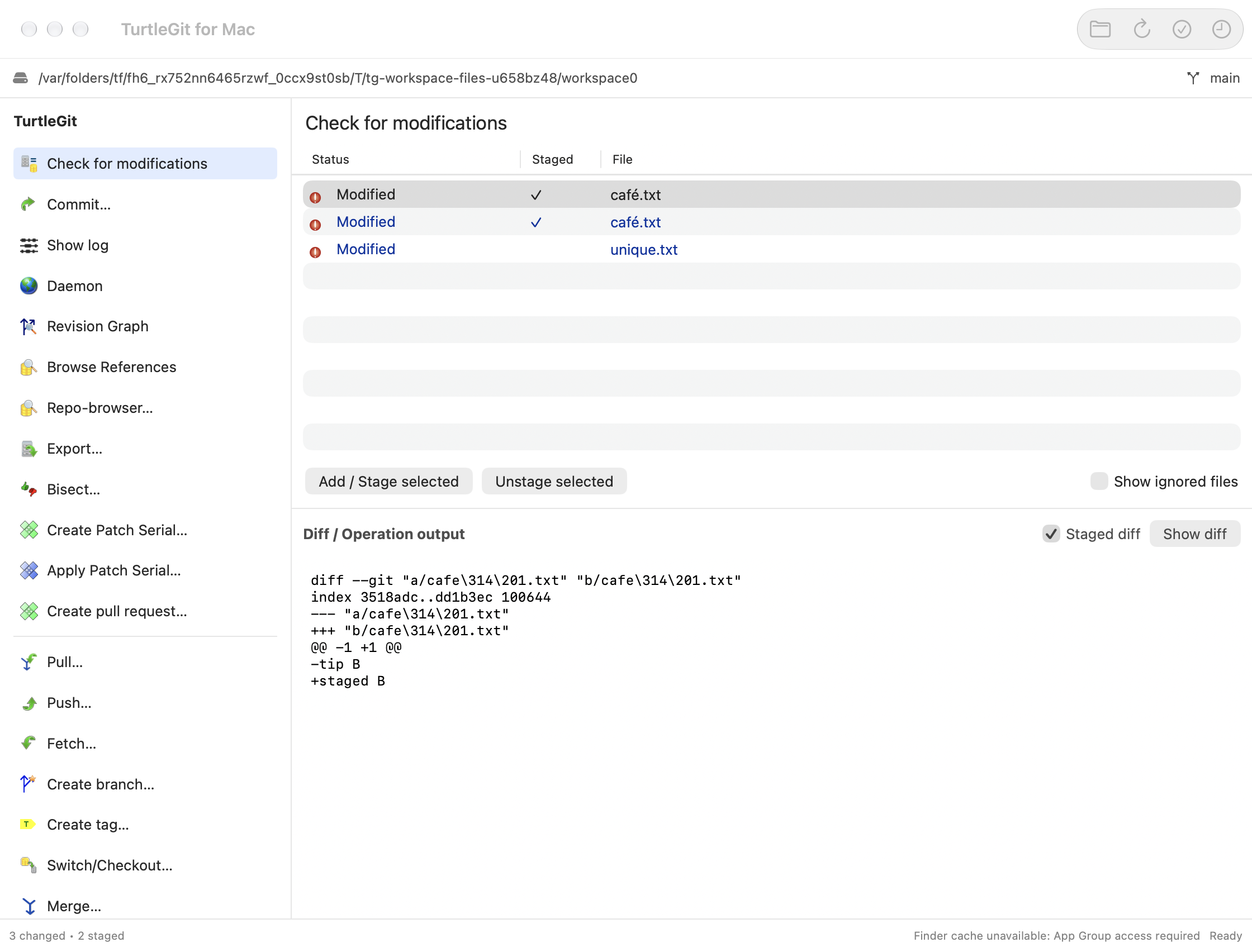1252x952 pixels.
Task: Click the Check for modifications sidebar icon
Action: pos(29,163)
